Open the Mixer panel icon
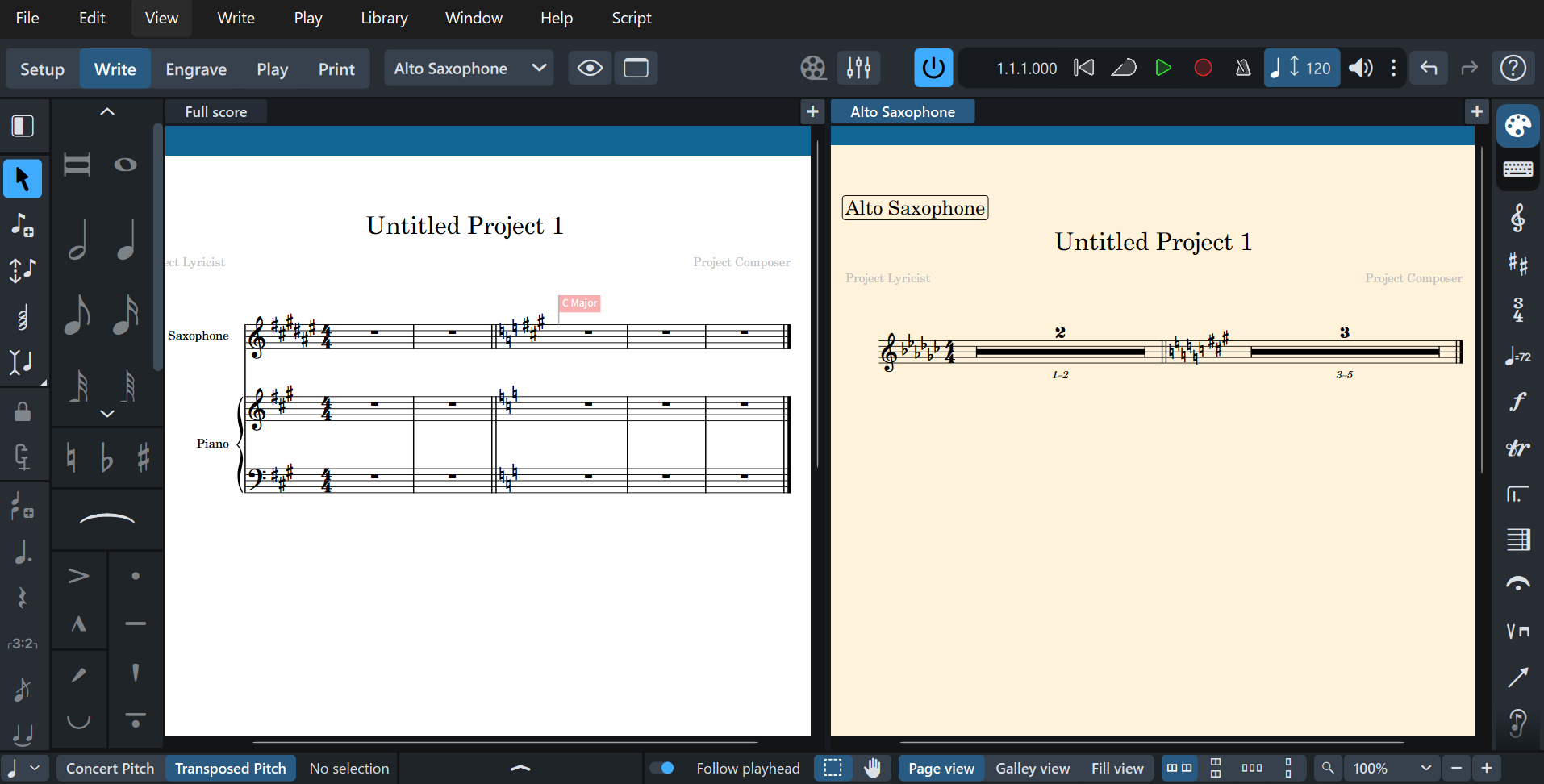This screenshot has width=1544, height=784. [x=858, y=68]
